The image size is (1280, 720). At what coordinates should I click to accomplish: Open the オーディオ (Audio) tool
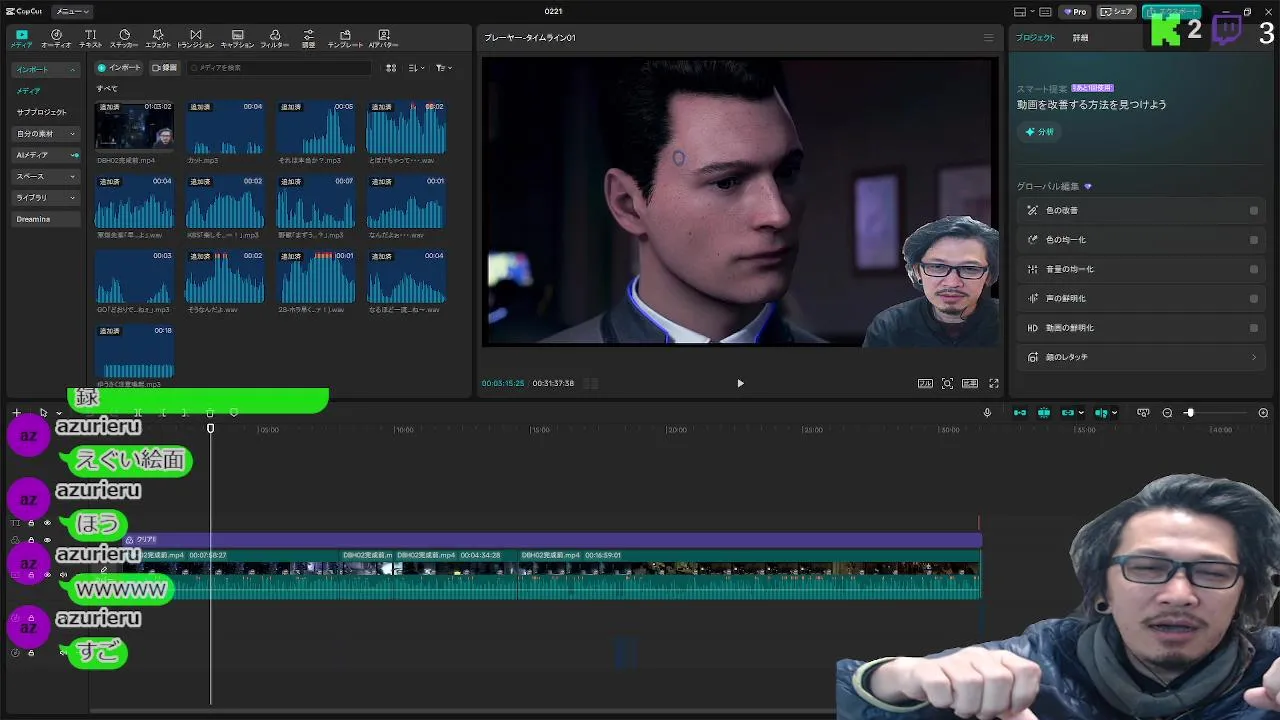point(56,38)
